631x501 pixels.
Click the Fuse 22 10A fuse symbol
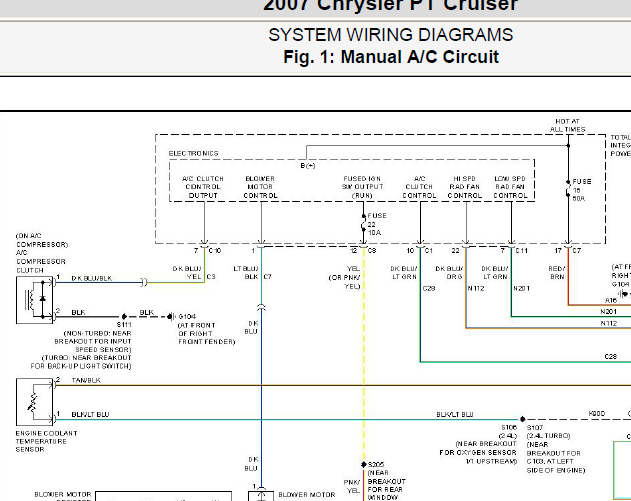click(x=363, y=225)
